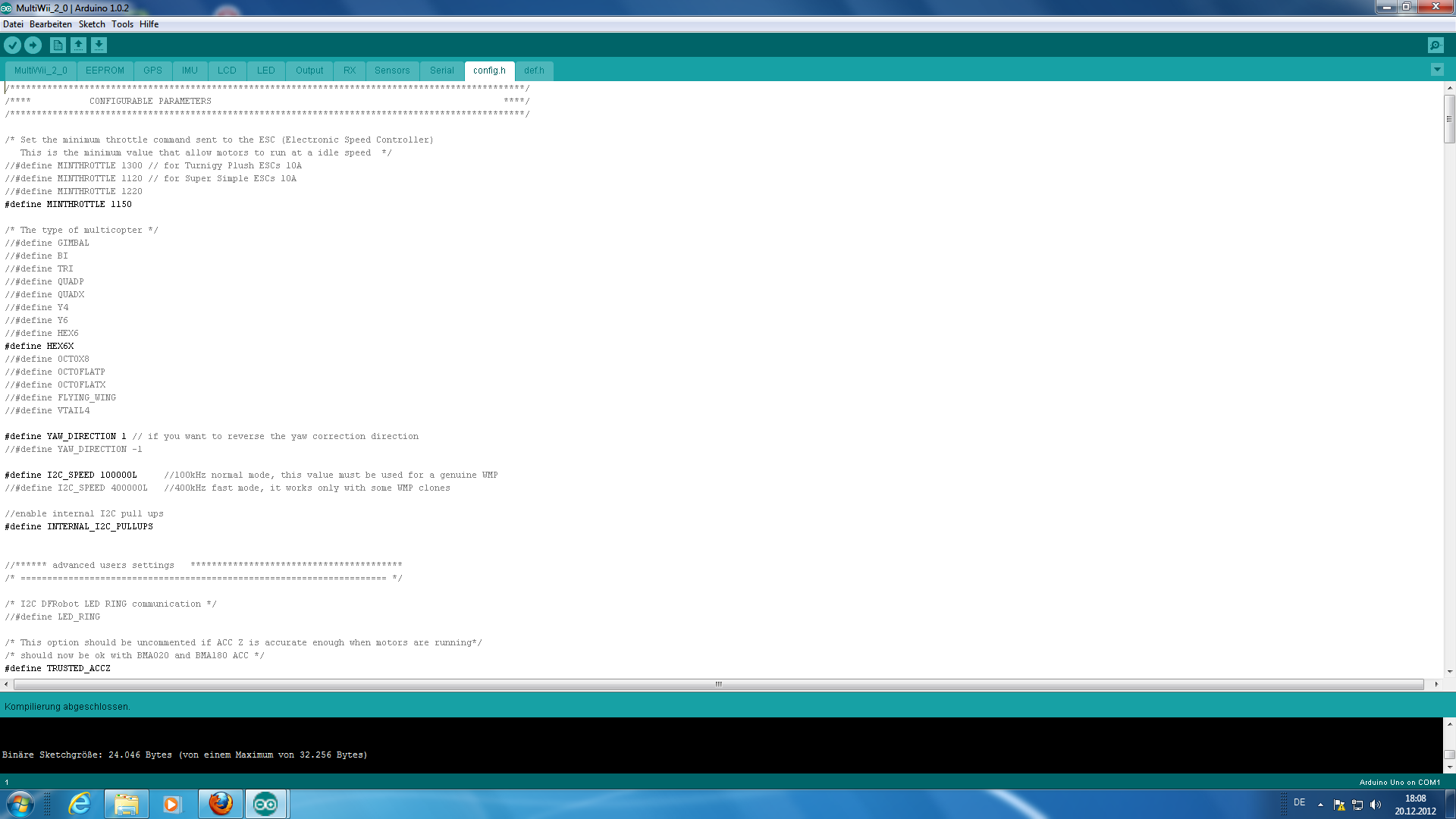Switch to the Sensors tab
Image resolution: width=1456 pixels, height=819 pixels.
pos(392,71)
